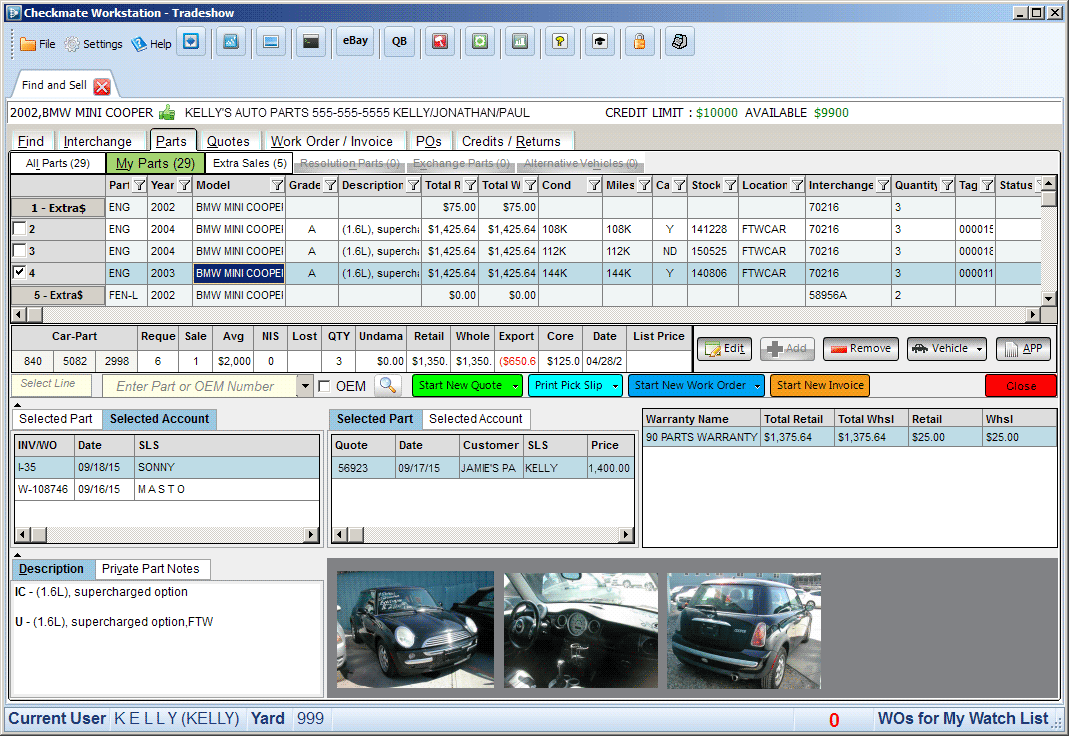Check the checkbox for parts row 2
The image size is (1069, 736).
pos(20,229)
